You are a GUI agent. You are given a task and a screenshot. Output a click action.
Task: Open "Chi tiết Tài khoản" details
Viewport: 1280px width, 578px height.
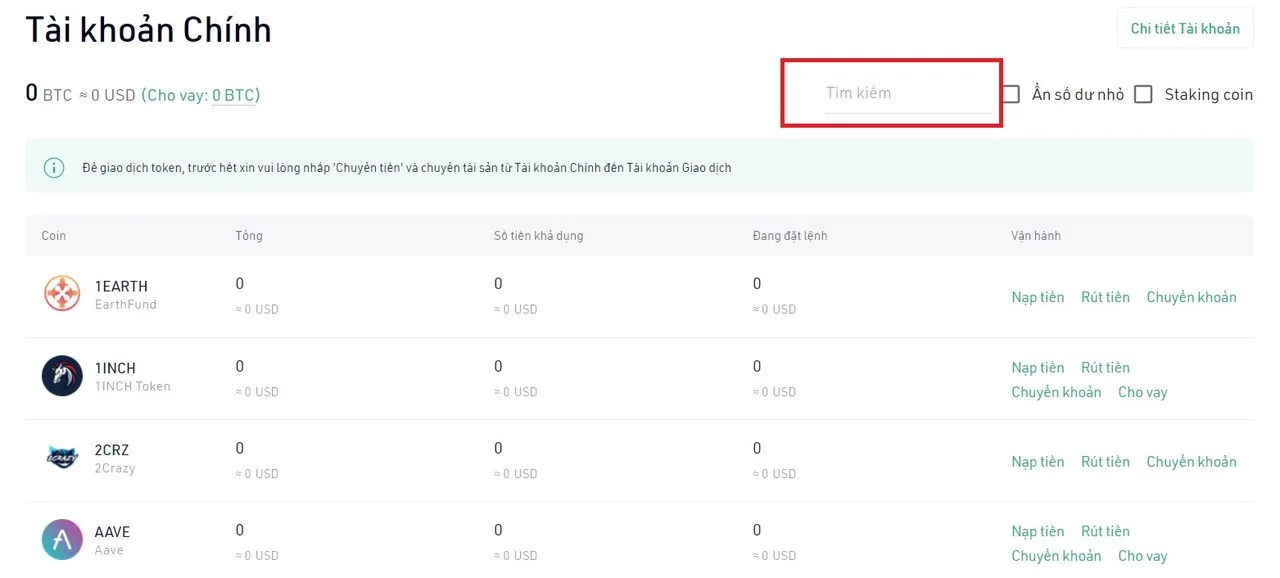[x=1184, y=29]
